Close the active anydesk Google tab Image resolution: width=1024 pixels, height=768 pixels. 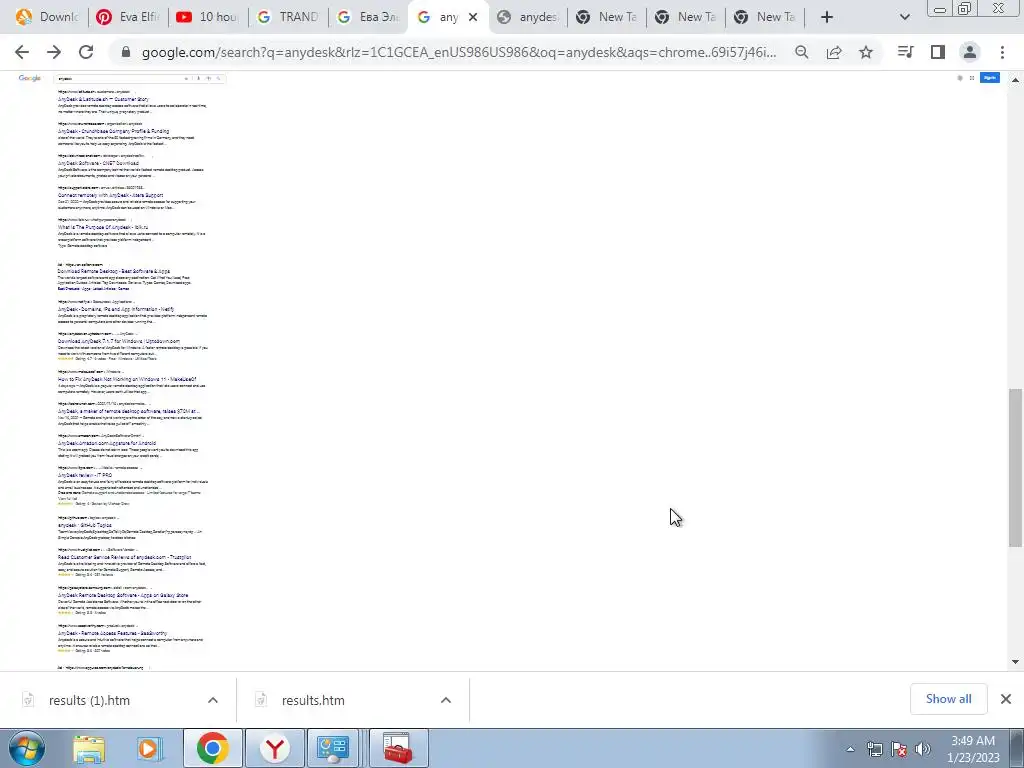click(x=473, y=17)
